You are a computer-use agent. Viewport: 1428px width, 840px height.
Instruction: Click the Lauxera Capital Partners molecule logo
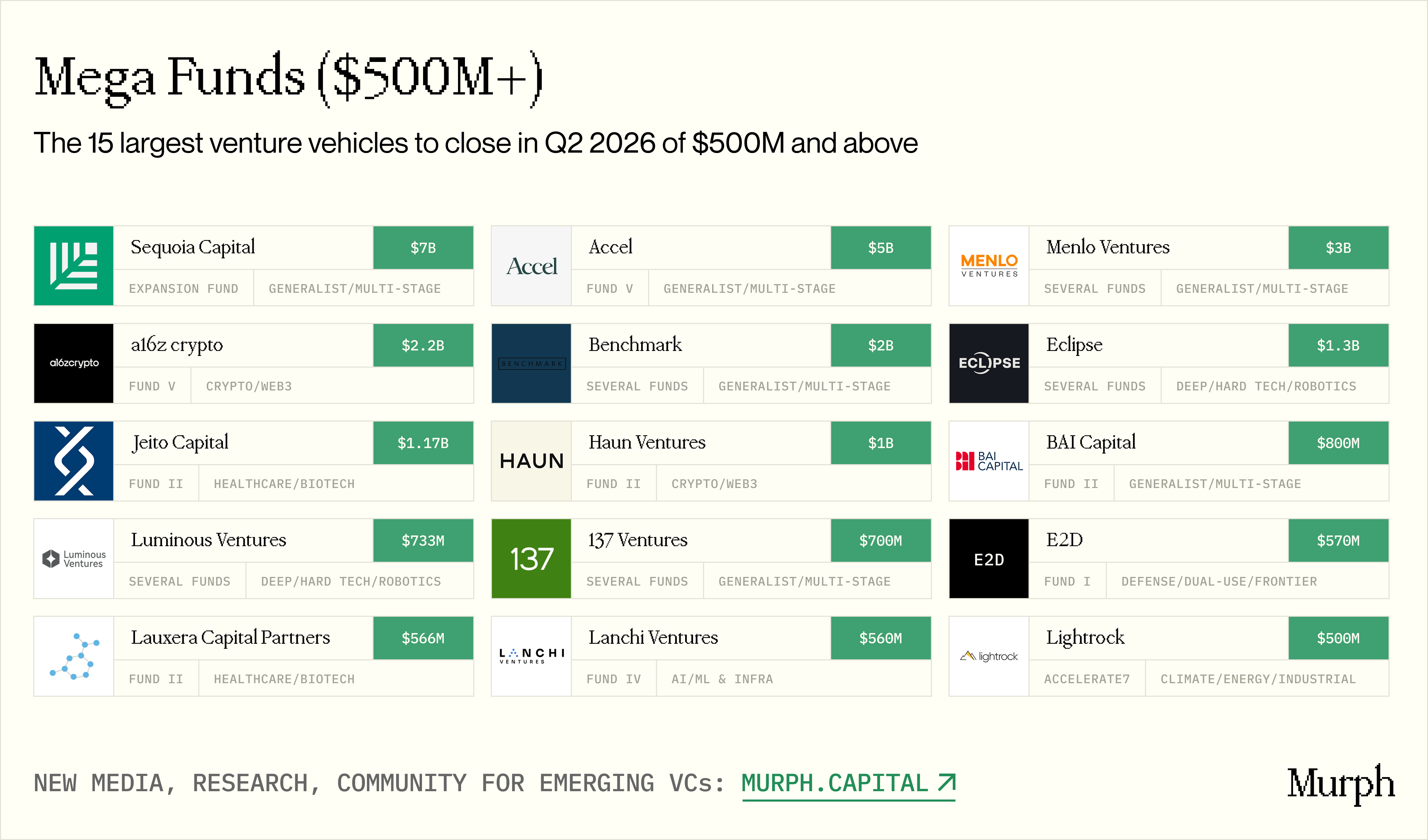click(x=74, y=656)
